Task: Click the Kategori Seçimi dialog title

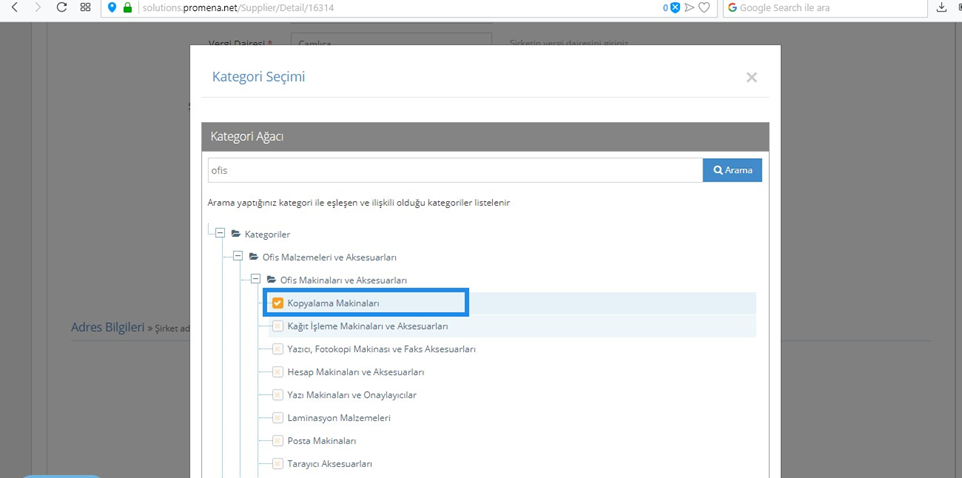Action: click(x=258, y=77)
